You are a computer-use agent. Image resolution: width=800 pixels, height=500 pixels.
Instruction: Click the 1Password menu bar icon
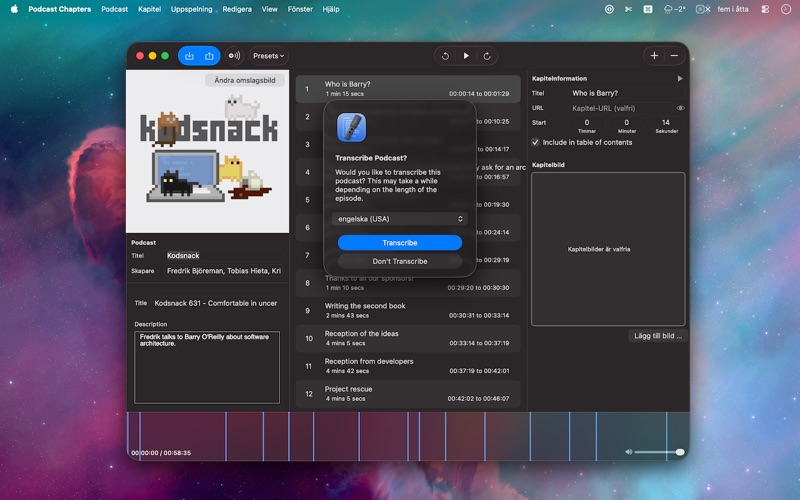pos(609,9)
